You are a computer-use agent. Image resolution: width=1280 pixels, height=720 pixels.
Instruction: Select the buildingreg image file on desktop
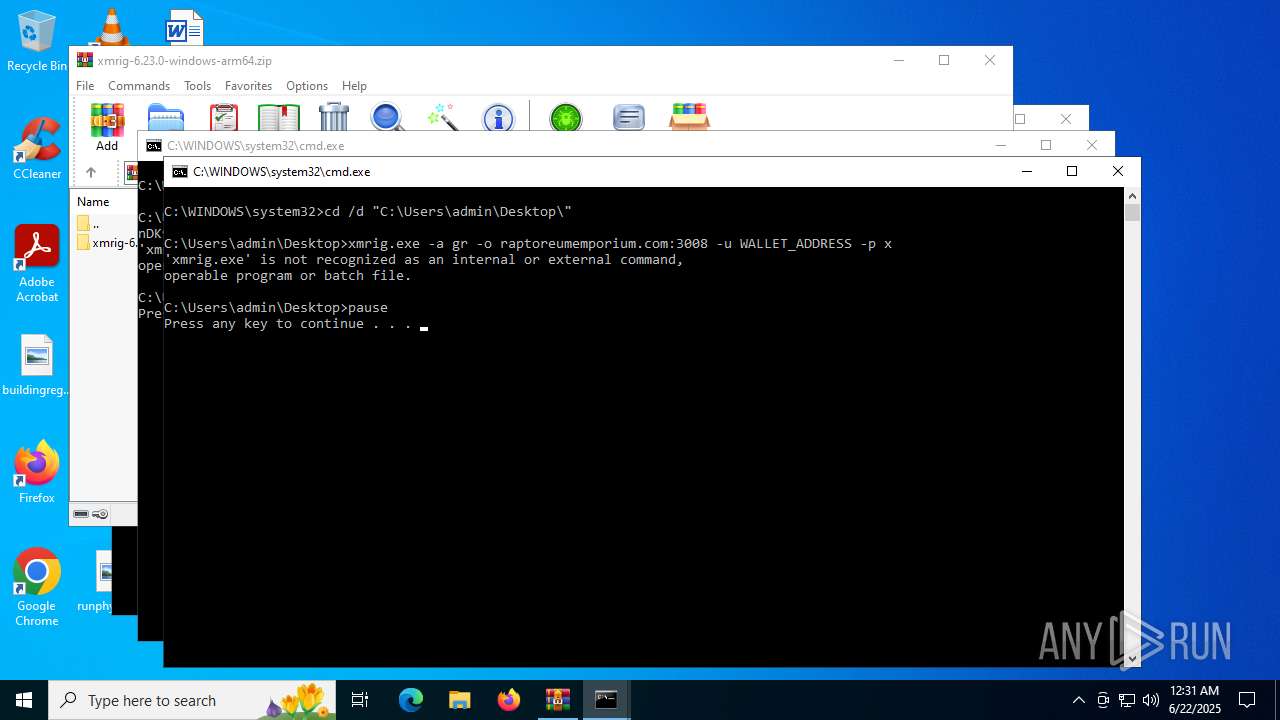coord(37,366)
